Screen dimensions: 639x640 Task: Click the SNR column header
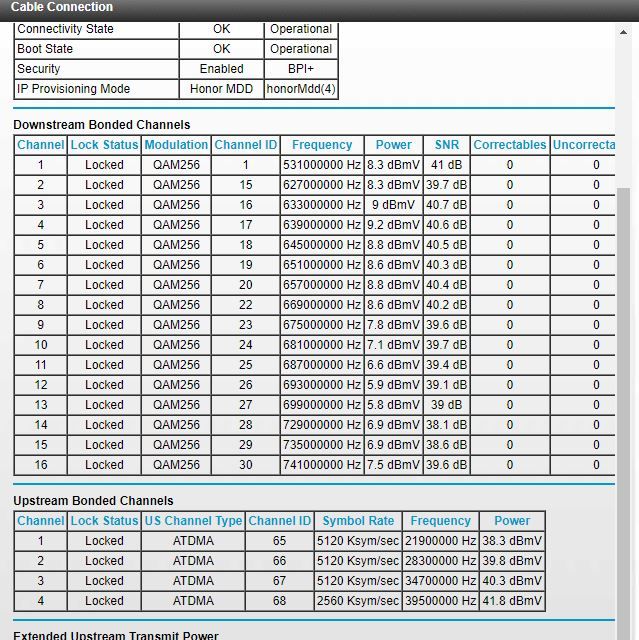[x=447, y=145]
